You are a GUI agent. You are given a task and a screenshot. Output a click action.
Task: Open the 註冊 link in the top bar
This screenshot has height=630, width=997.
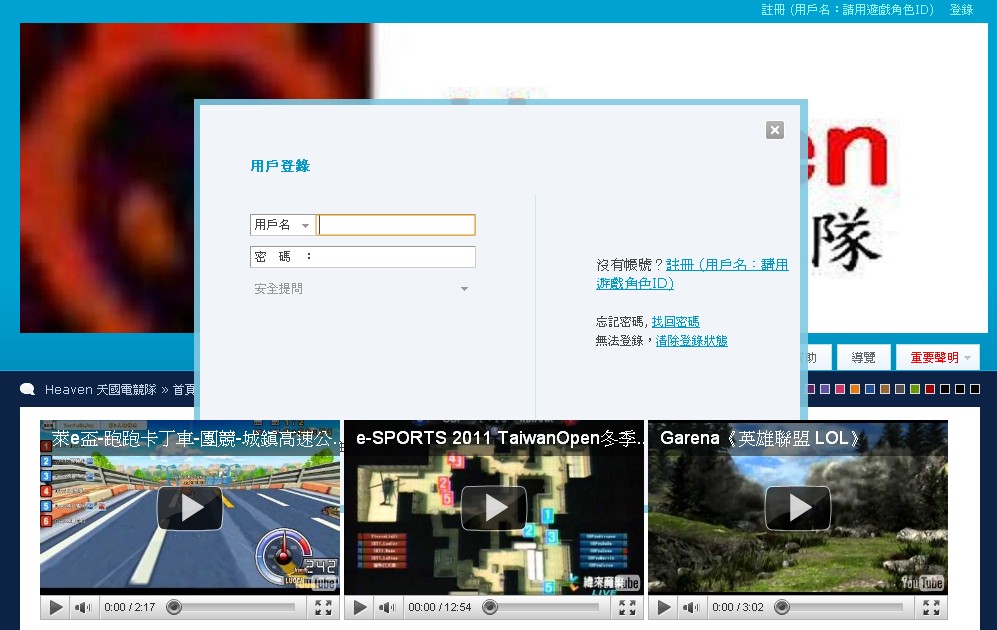pyautogui.click(x=848, y=10)
